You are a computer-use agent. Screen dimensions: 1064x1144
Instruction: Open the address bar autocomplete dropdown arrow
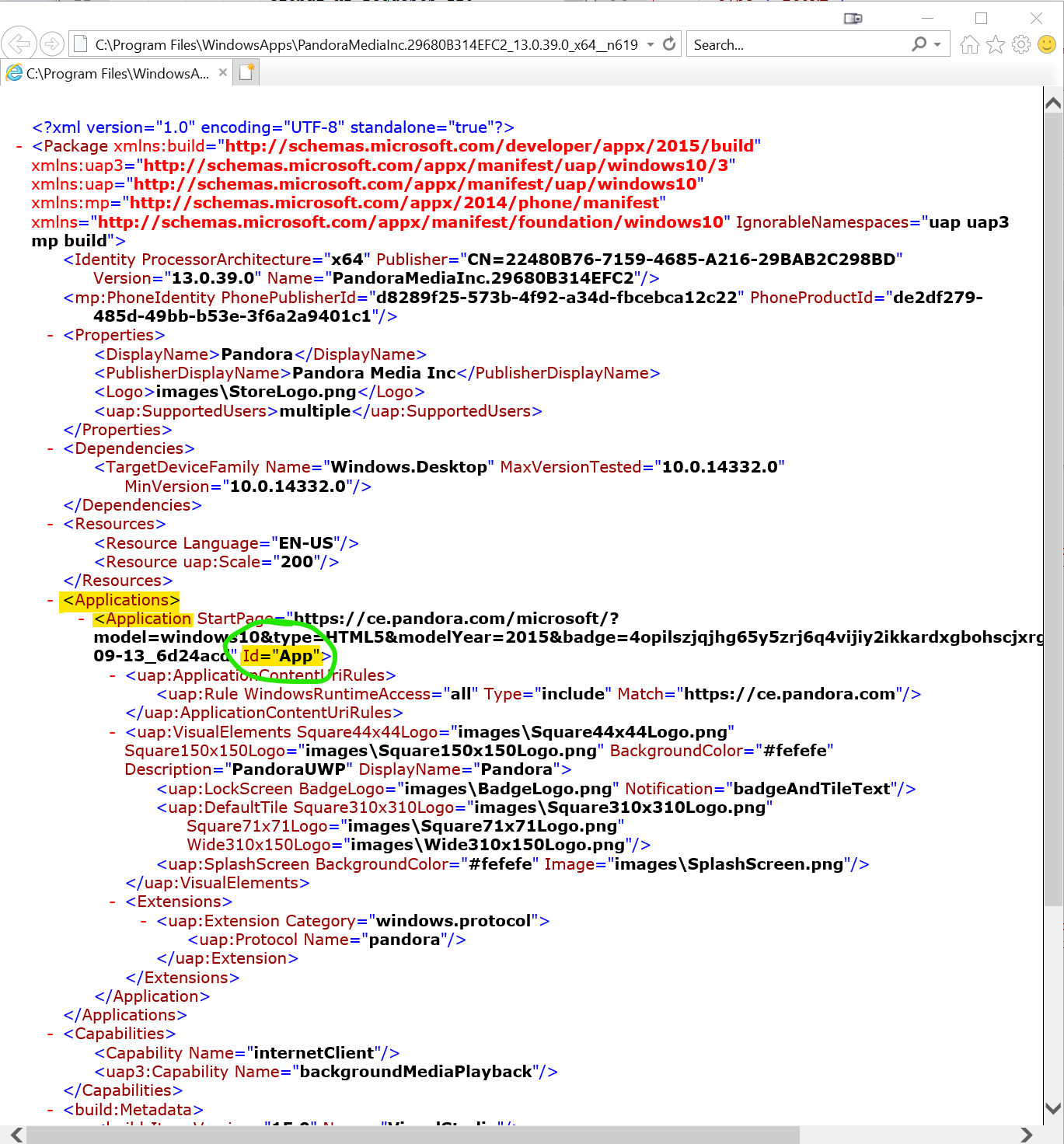point(651,44)
